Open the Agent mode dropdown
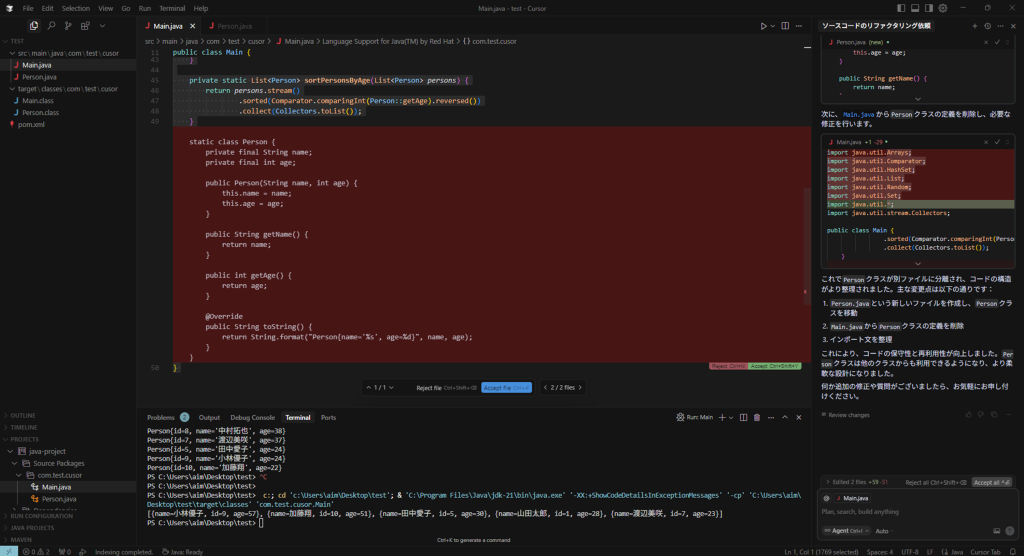Viewport: 1024px width, 556px height. pyautogui.click(x=846, y=531)
